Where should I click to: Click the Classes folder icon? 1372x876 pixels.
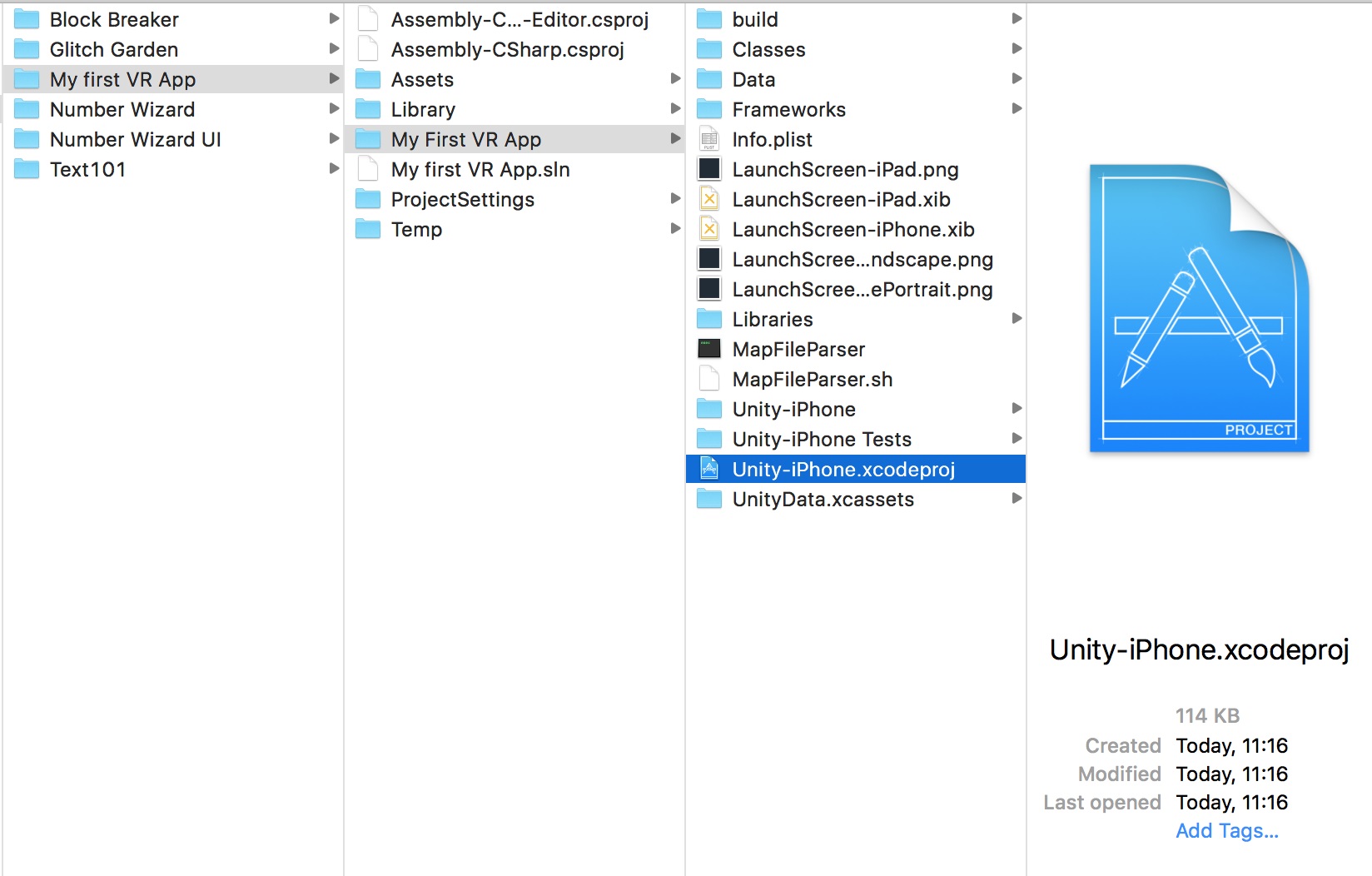coord(709,49)
